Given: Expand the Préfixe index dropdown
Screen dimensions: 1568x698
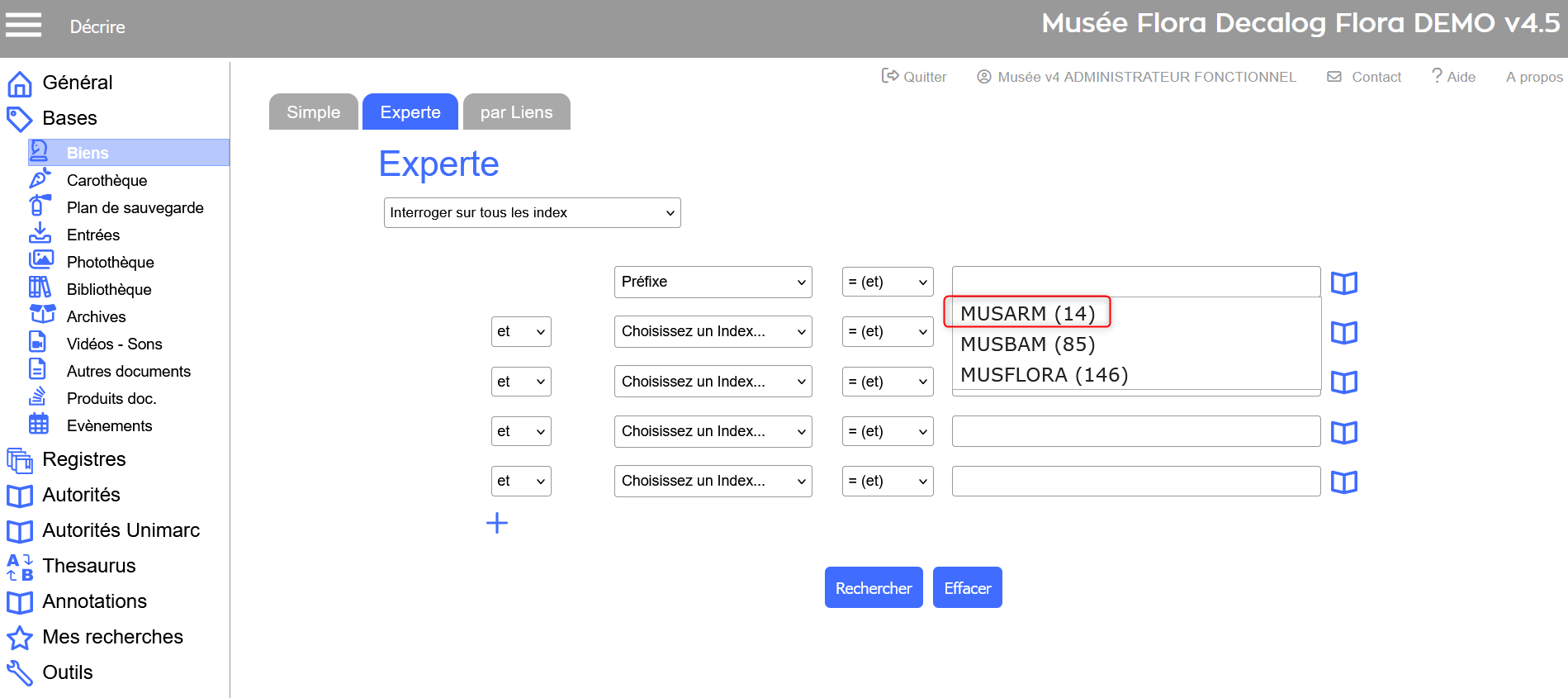Looking at the screenshot, I should point(713,282).
